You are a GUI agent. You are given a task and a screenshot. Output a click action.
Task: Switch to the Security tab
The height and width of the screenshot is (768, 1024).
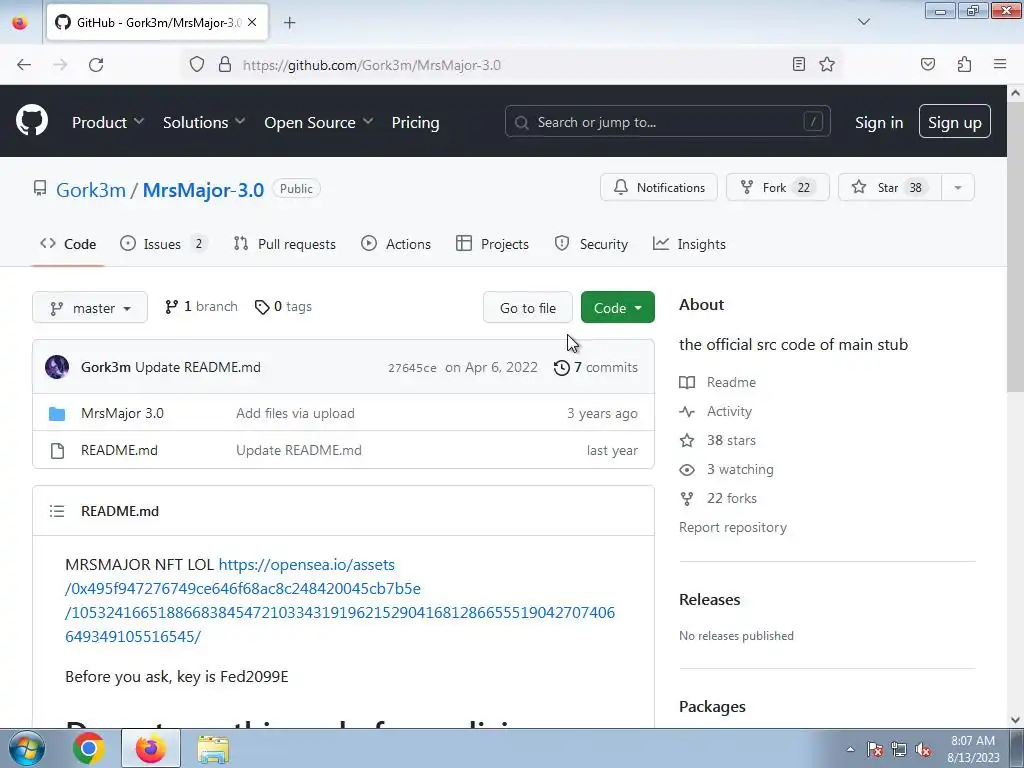[x=591, y=244]
